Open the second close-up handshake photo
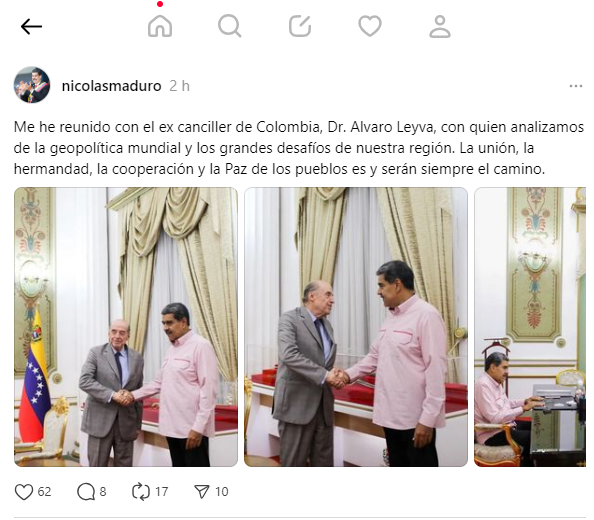 coord(356,327)
